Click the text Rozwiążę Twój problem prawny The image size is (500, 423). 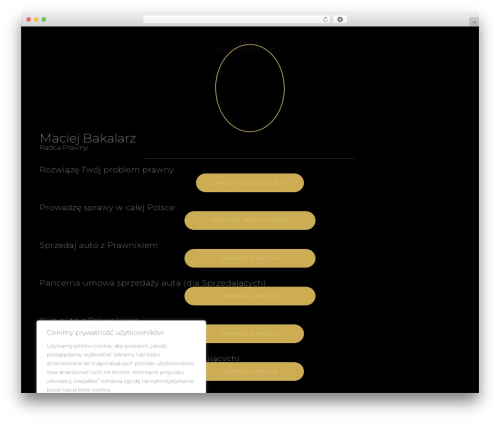tap(107, 170)
